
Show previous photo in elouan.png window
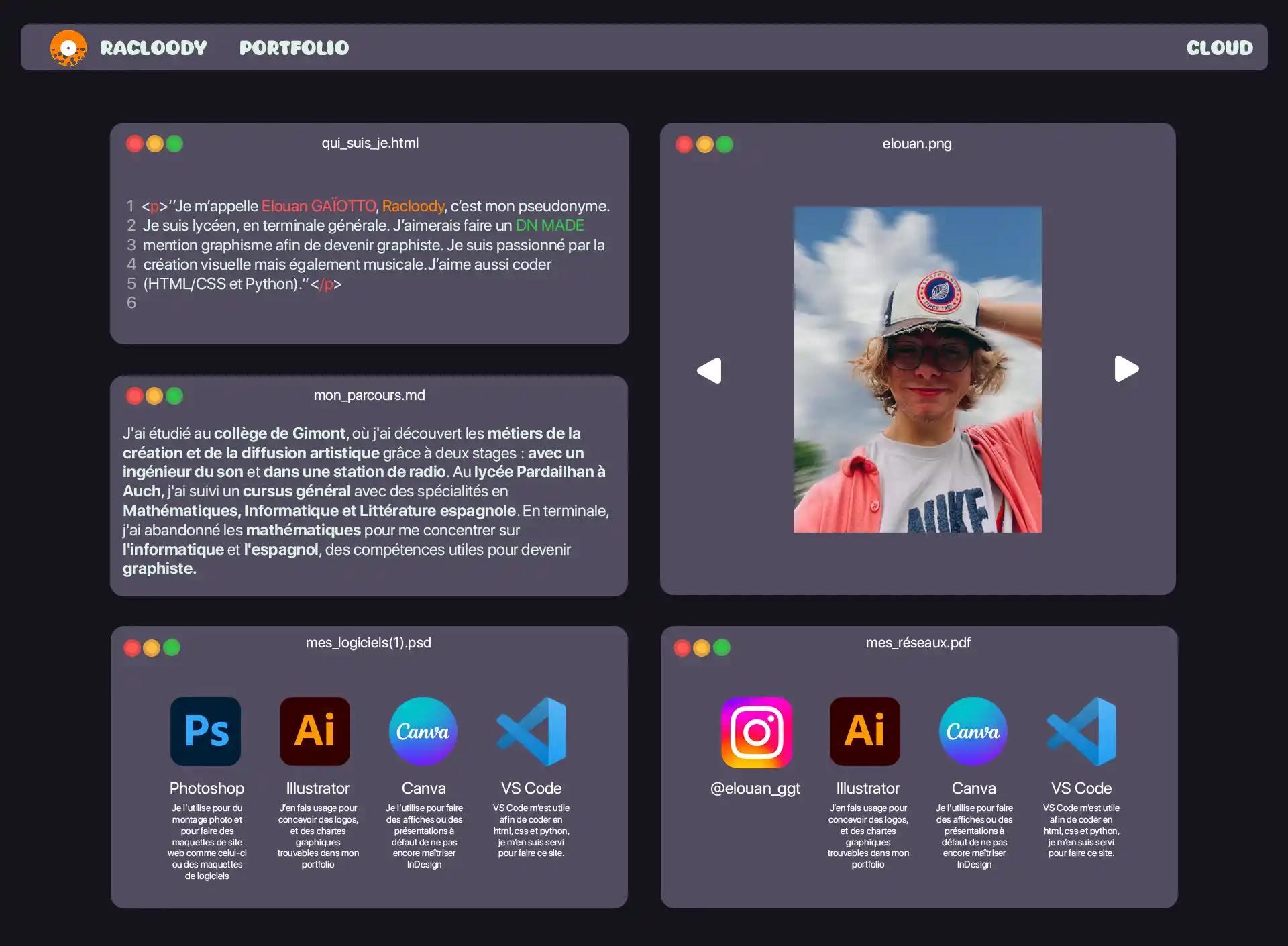pyautogui.click(x=710, y=370)
